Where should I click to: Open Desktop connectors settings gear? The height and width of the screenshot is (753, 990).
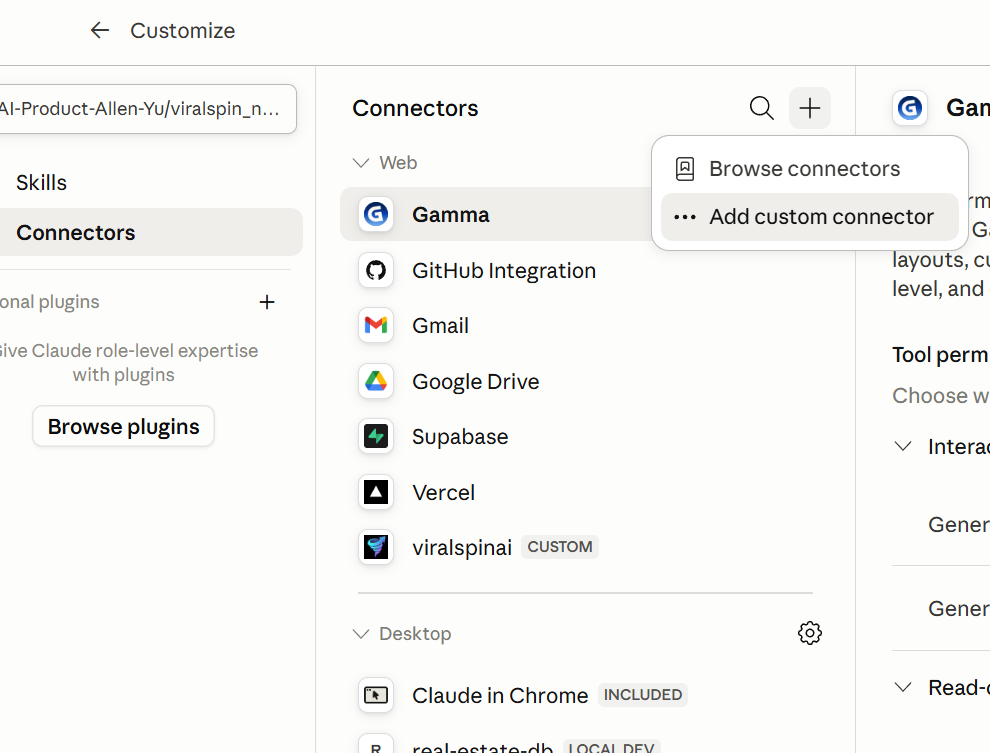click(x=809, y=633)
